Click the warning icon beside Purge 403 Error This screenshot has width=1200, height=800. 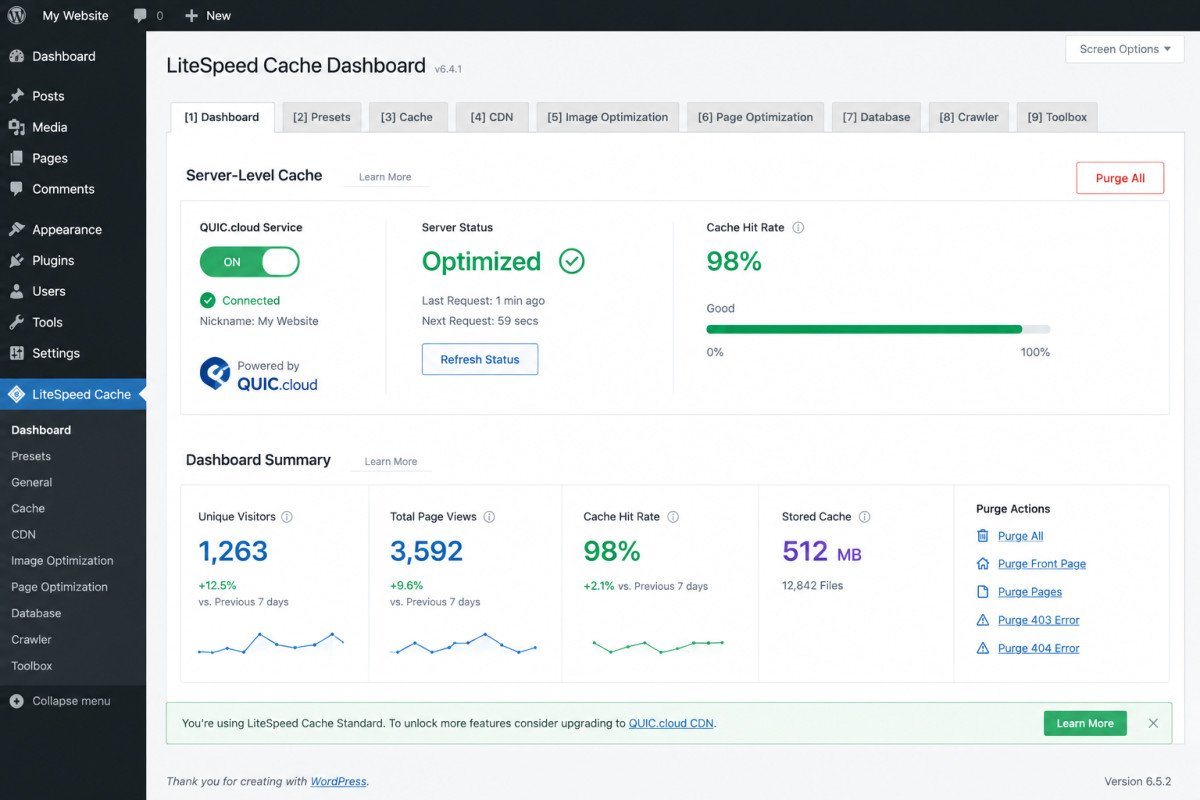click(983, 620)
